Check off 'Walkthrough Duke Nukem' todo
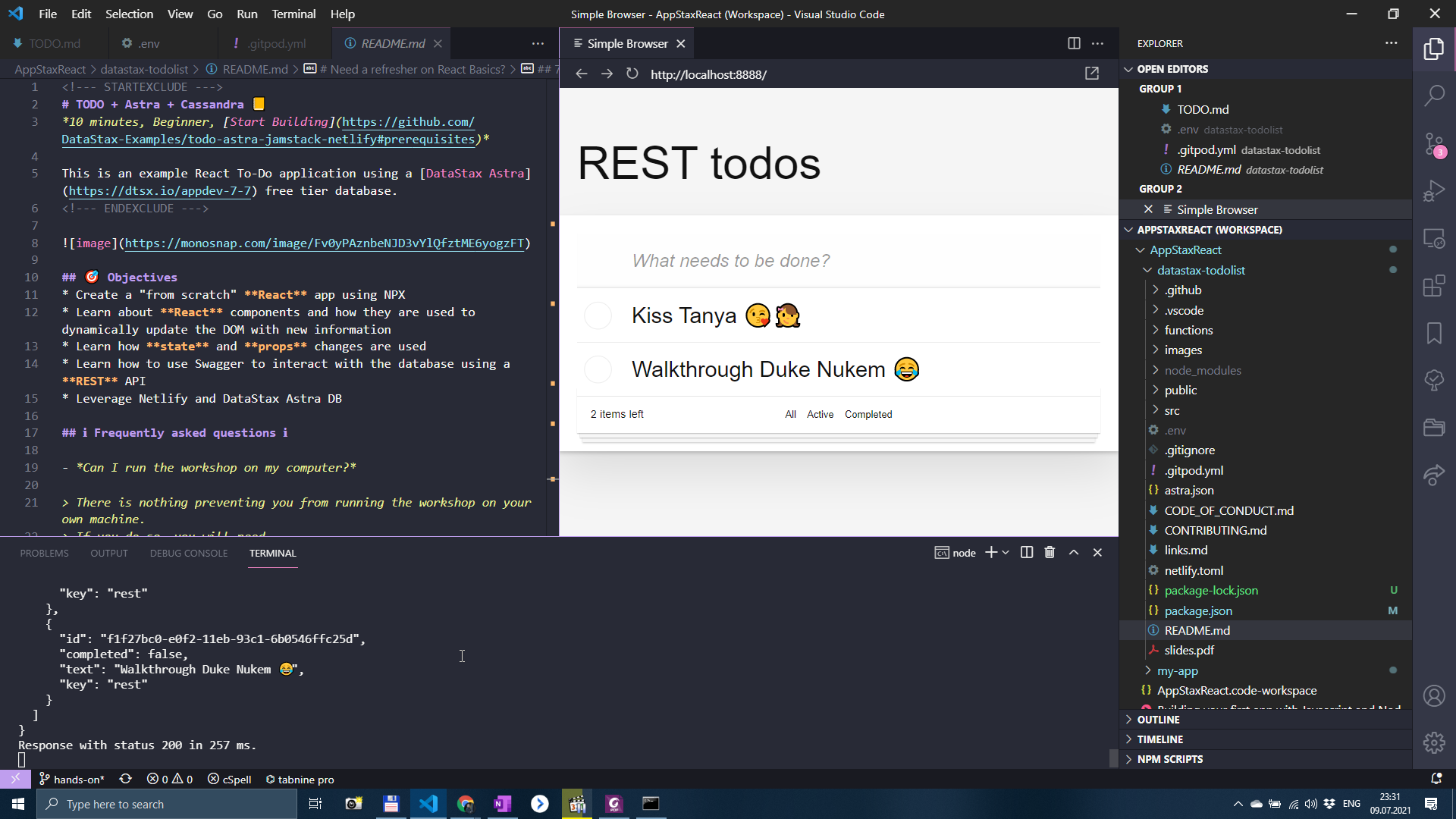Screen dimensions: 1456x819 pyautogui.click(x=598, y=369)
